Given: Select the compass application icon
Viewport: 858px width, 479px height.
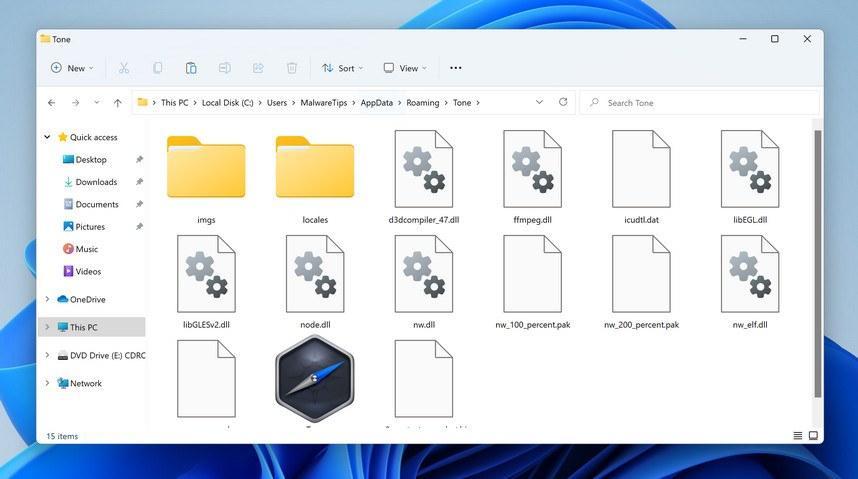Looking at the screenshot, I should 315,379.
